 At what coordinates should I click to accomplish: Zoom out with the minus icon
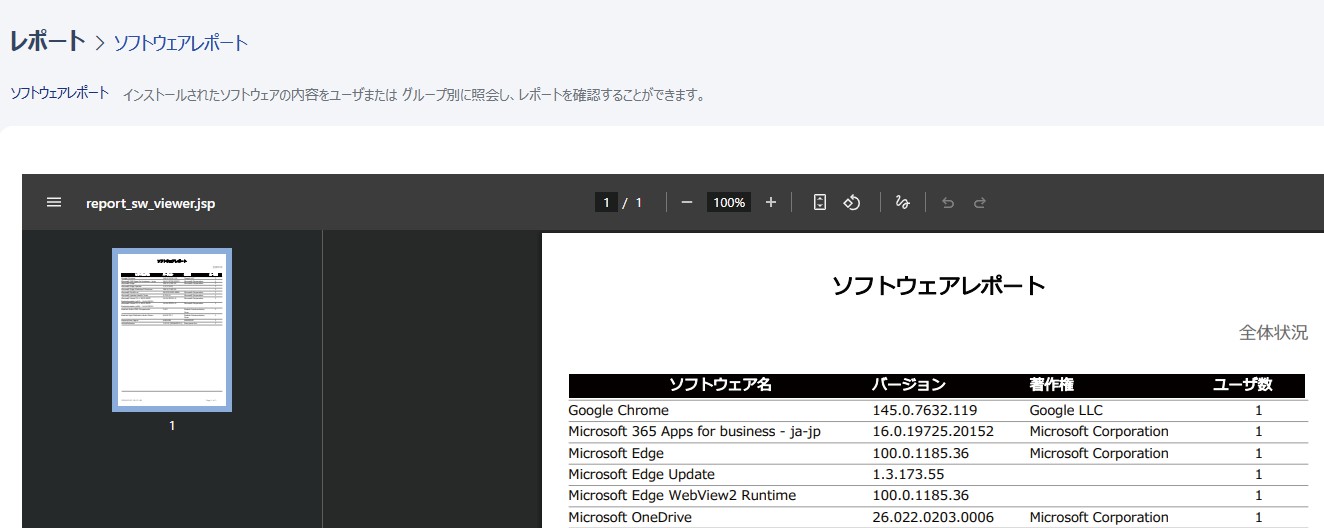pos(687,202)
